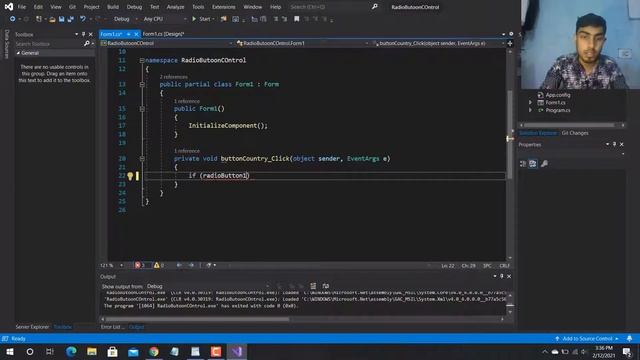
Task: Click the '2 references' CodeLens above Form1 class
Action: coord(174,77)
